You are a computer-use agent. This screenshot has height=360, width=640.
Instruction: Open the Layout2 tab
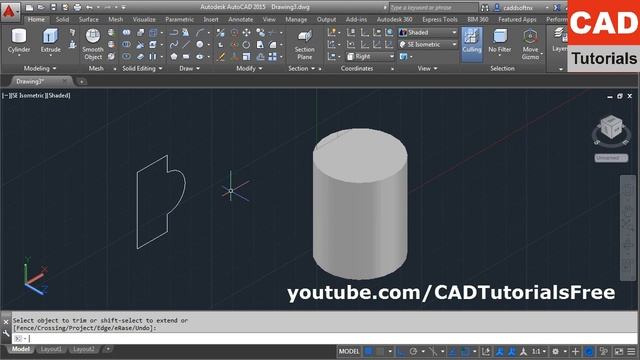[84, 349]
